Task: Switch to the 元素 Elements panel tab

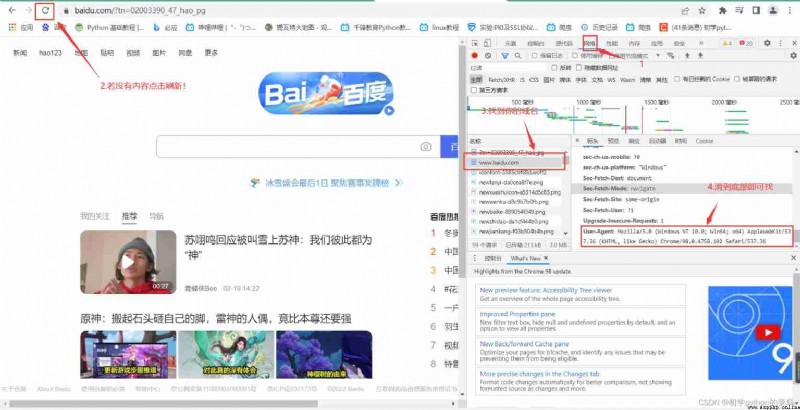Action: coord(510,44)
